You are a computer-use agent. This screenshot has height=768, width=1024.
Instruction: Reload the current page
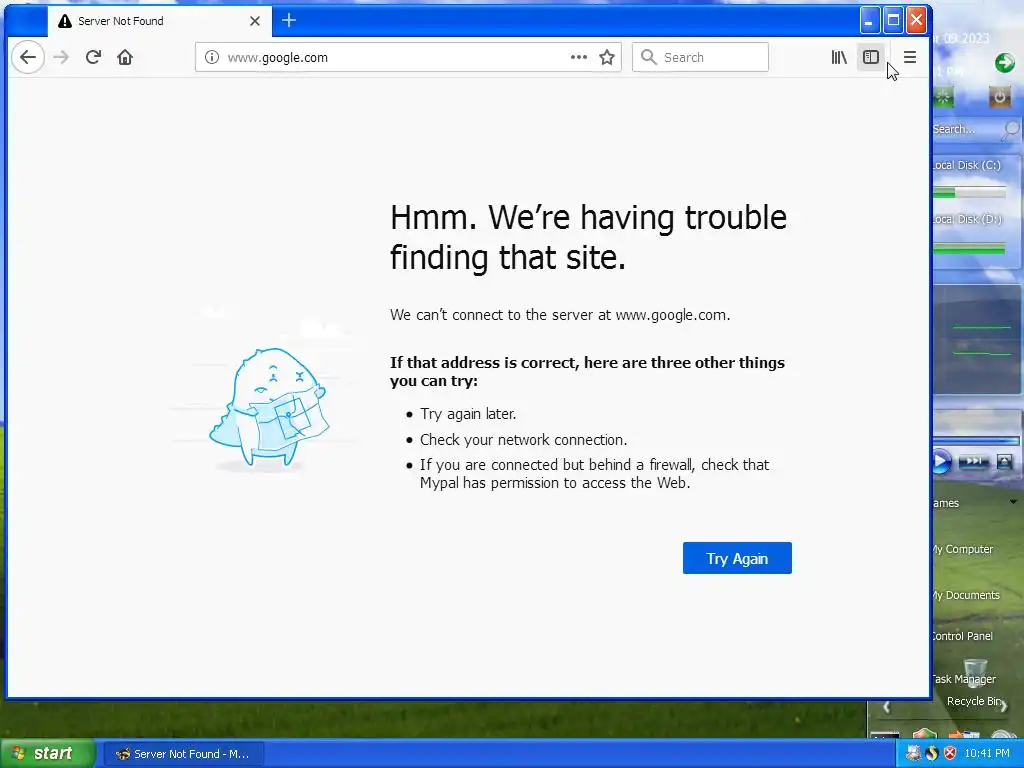(93, 57)
